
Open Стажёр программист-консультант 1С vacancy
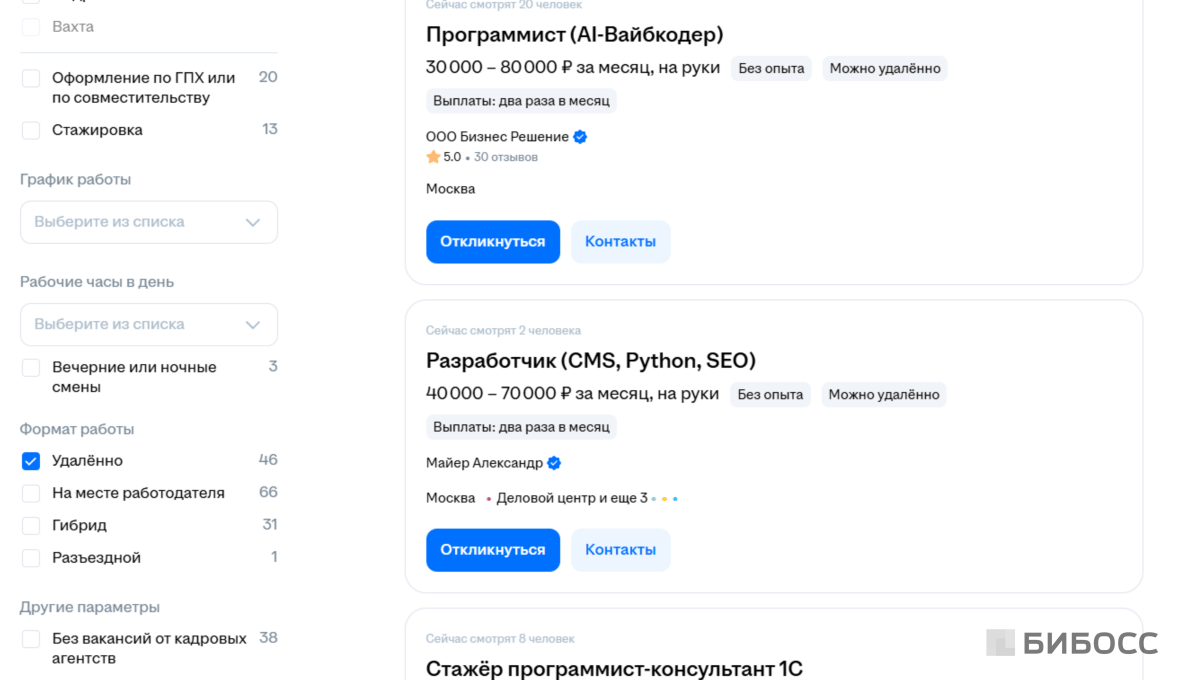614,668
